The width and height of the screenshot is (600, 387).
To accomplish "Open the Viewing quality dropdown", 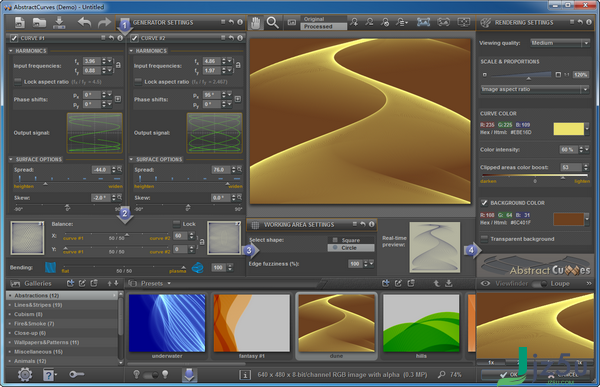I will pos(559,43).
